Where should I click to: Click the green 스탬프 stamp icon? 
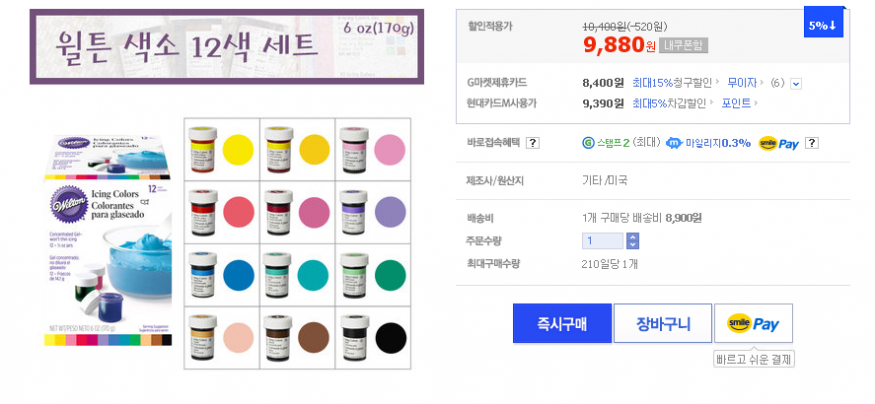[588, 143]
